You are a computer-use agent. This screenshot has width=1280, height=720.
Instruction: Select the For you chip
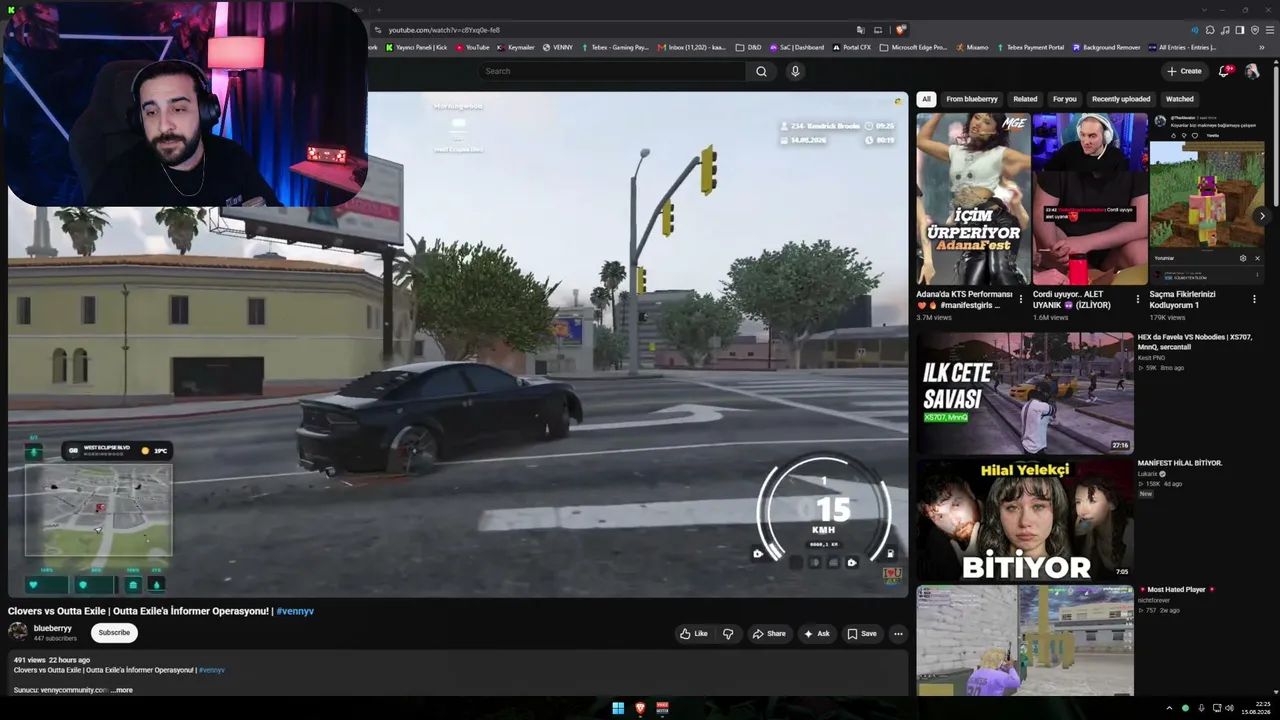(1065, 99)
